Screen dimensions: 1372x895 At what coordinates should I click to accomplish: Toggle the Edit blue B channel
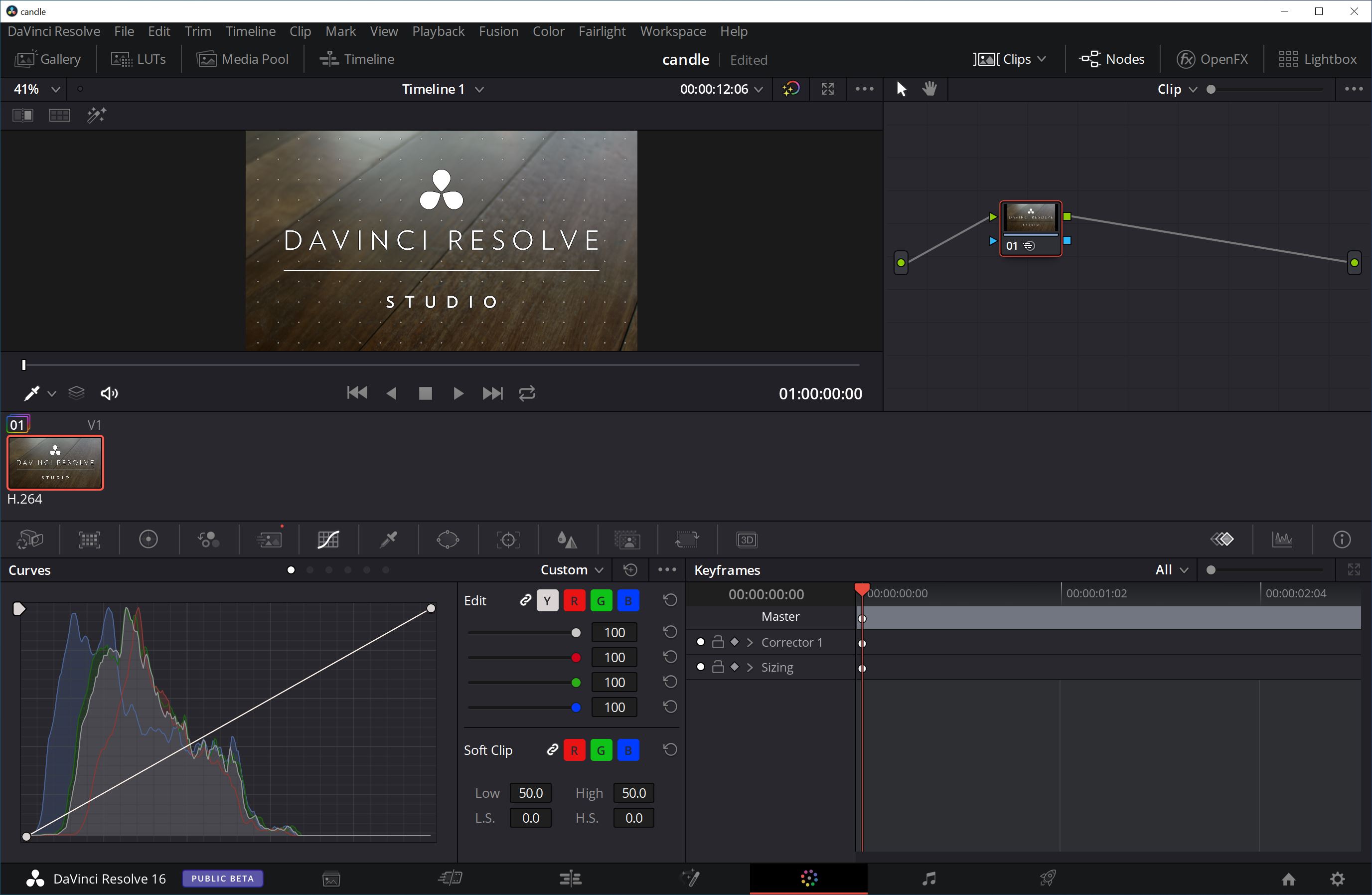tap(628, 601)
